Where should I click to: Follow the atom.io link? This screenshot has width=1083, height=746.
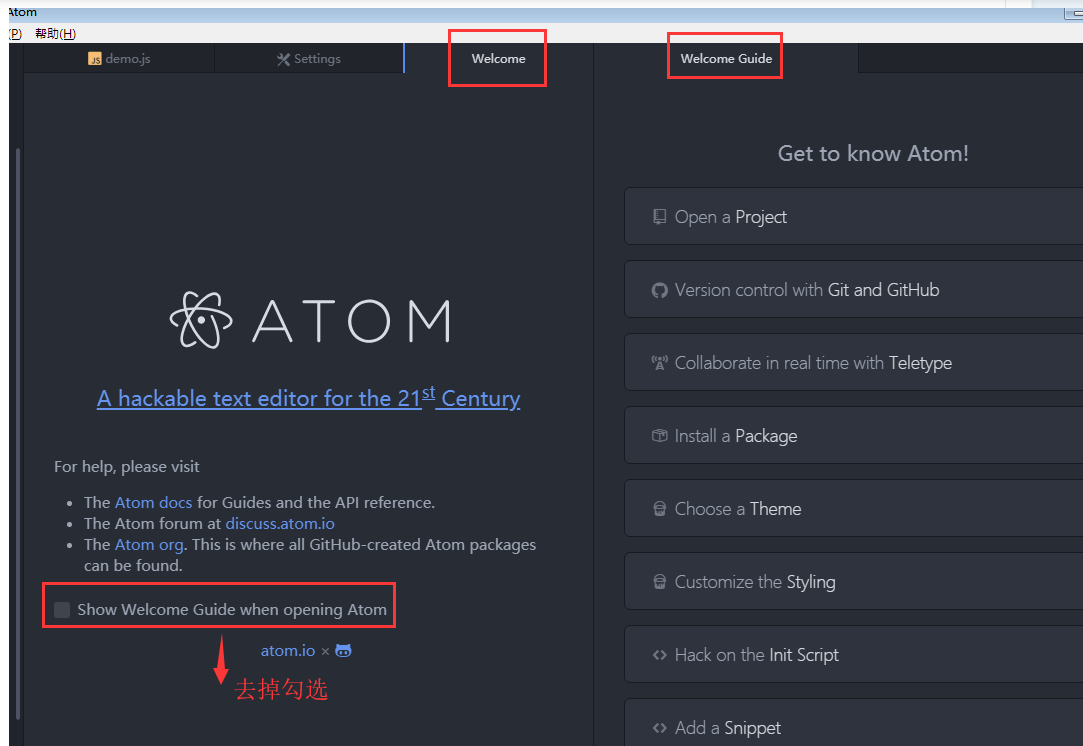point(287,651)
